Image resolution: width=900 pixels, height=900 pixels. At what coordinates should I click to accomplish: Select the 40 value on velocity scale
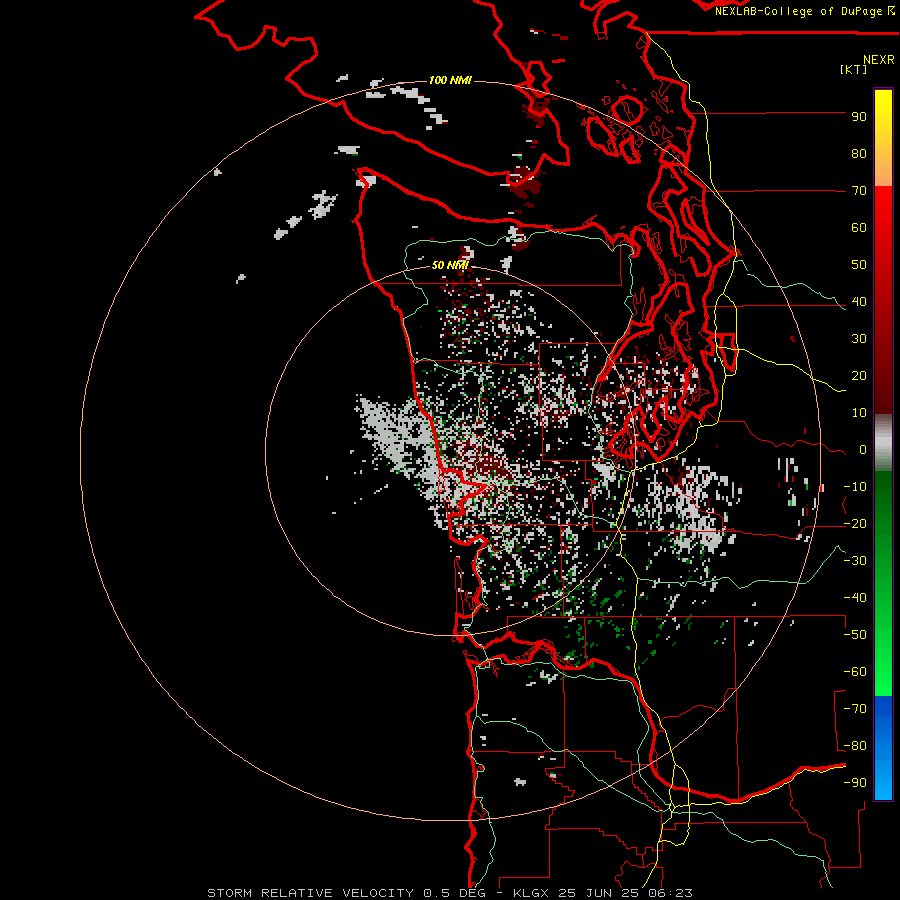[859, 302]
